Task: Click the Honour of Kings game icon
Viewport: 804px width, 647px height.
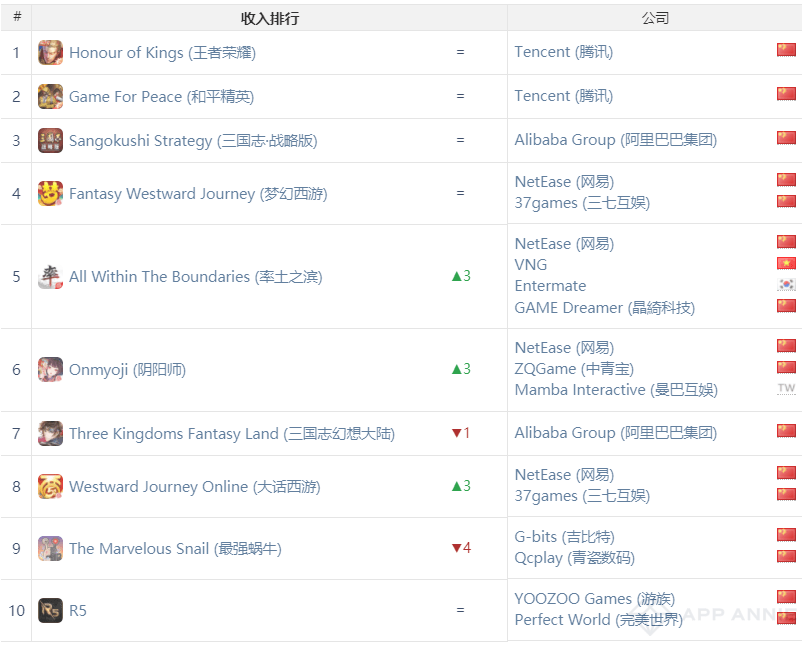Action: [x=50, y=53]
